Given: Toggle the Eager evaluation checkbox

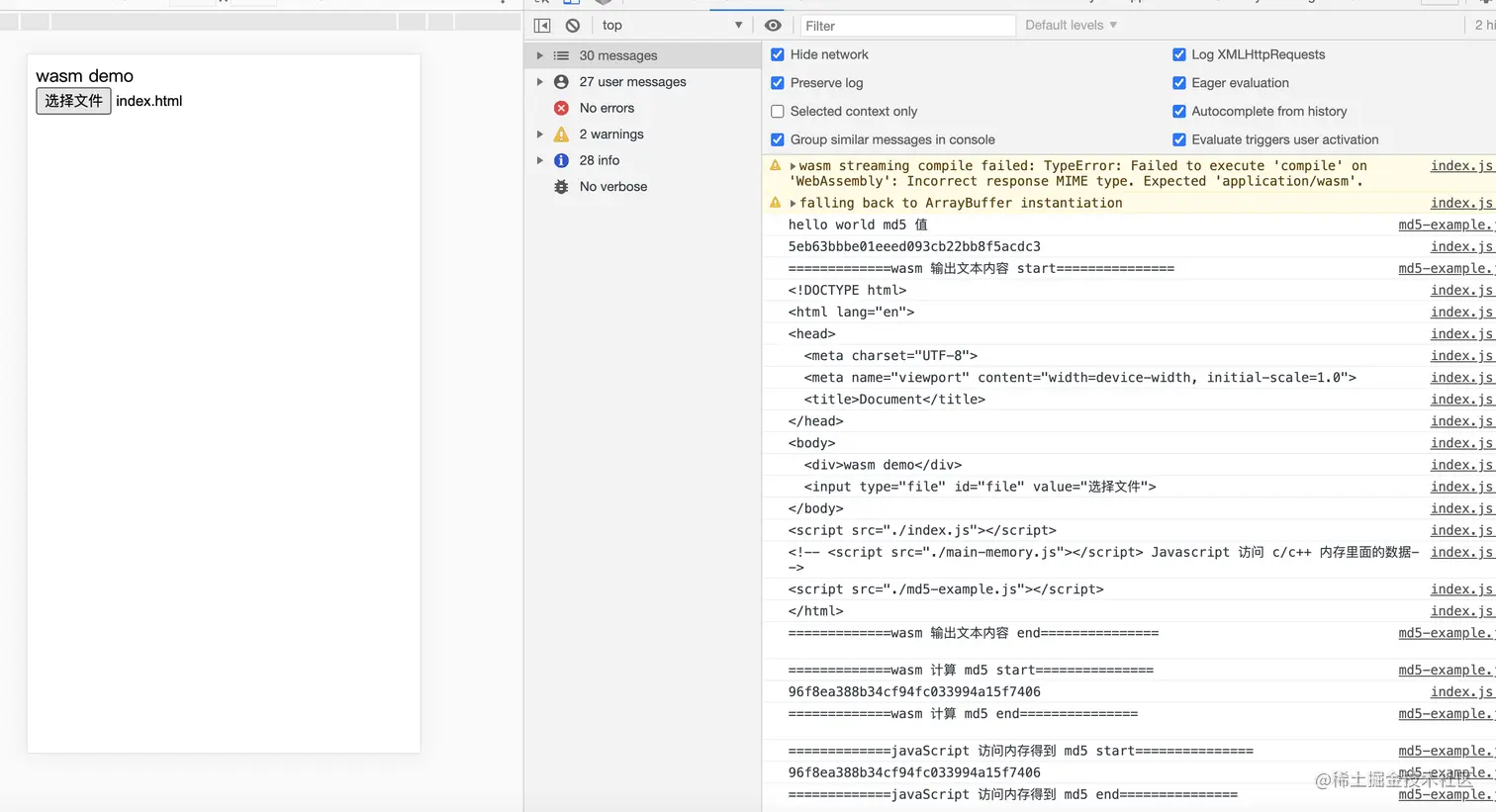Looking at the screenshot, I should (1179, 83).
